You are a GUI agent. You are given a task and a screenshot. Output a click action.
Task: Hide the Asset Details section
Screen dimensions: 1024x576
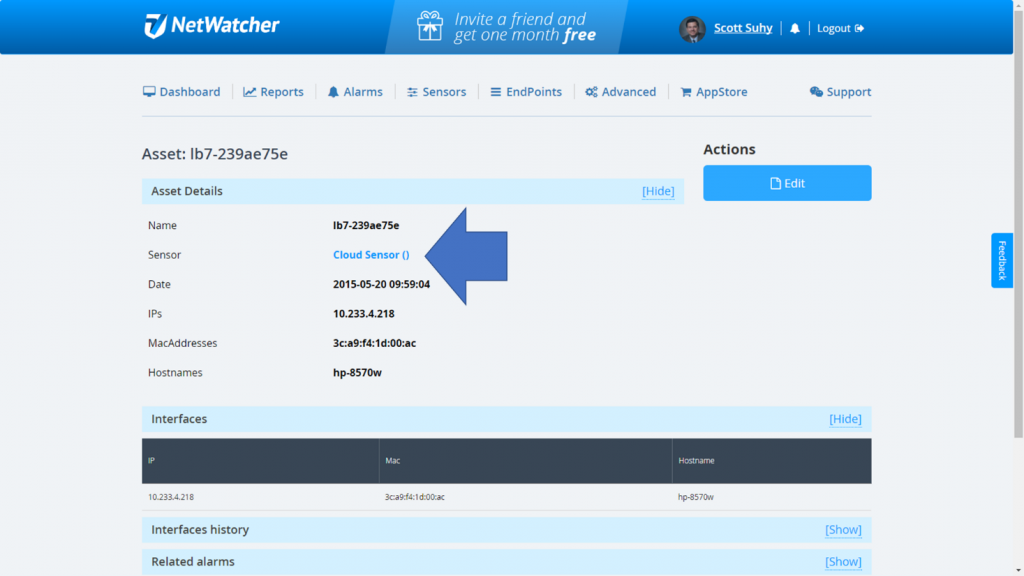point(658,191)
